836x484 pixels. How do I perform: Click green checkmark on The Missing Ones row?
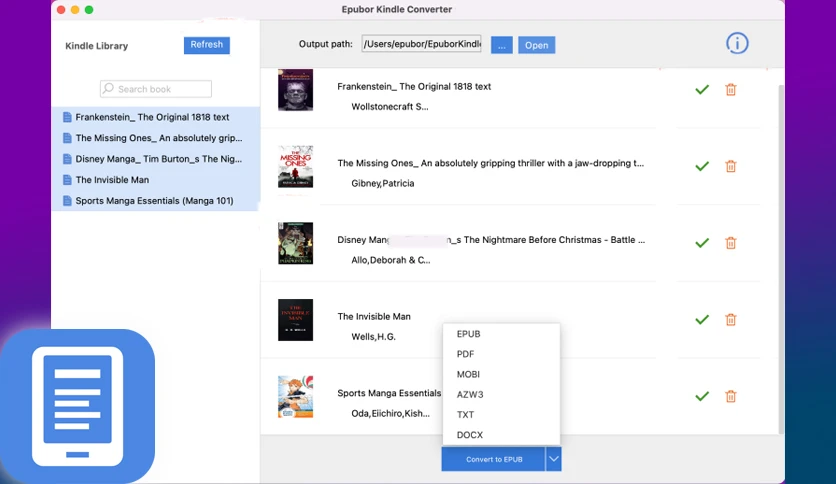click(x=702, y=166)
